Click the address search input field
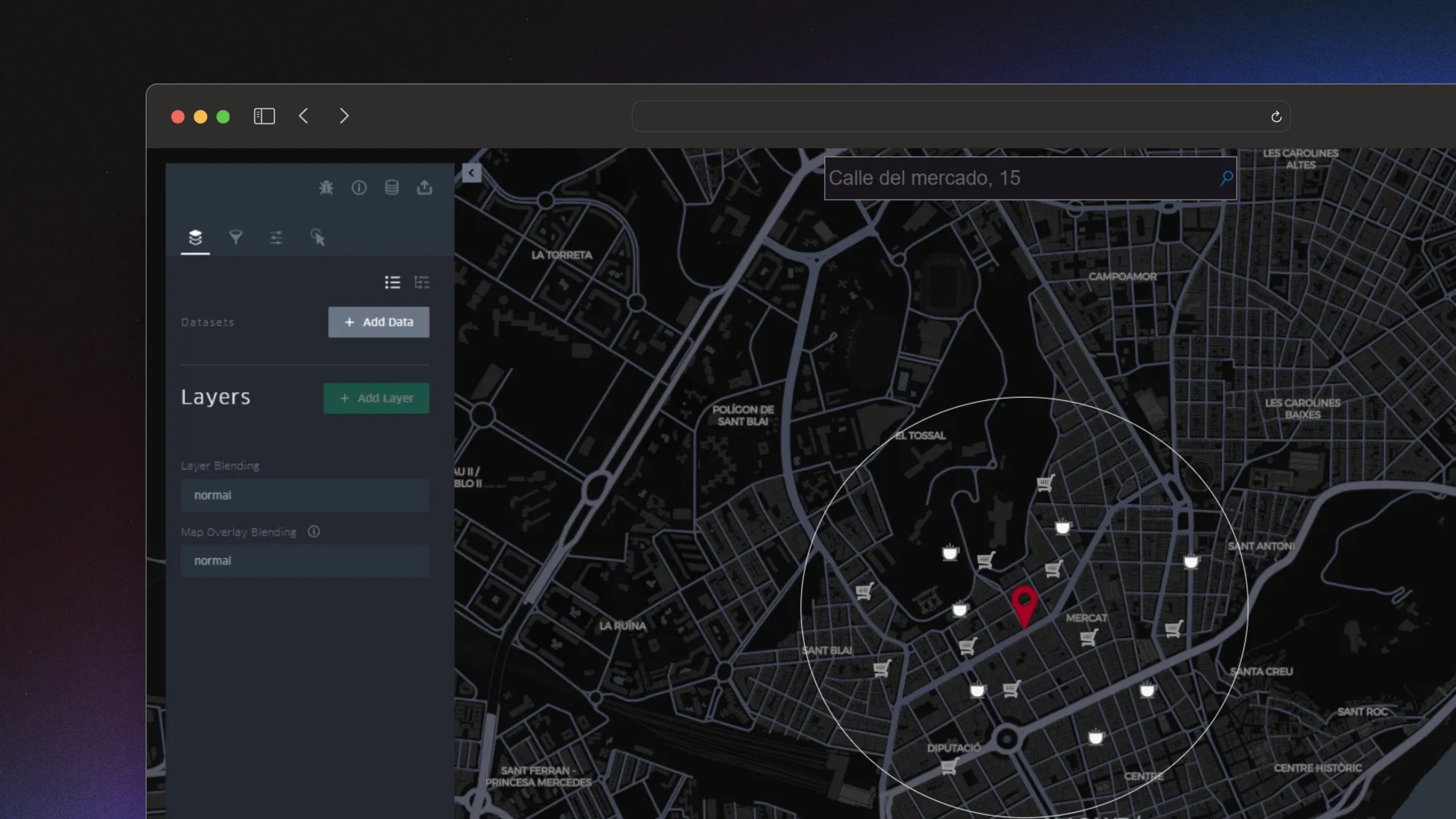The width and height of the screenshot is (1456, 819). (x=1017, y=178)
